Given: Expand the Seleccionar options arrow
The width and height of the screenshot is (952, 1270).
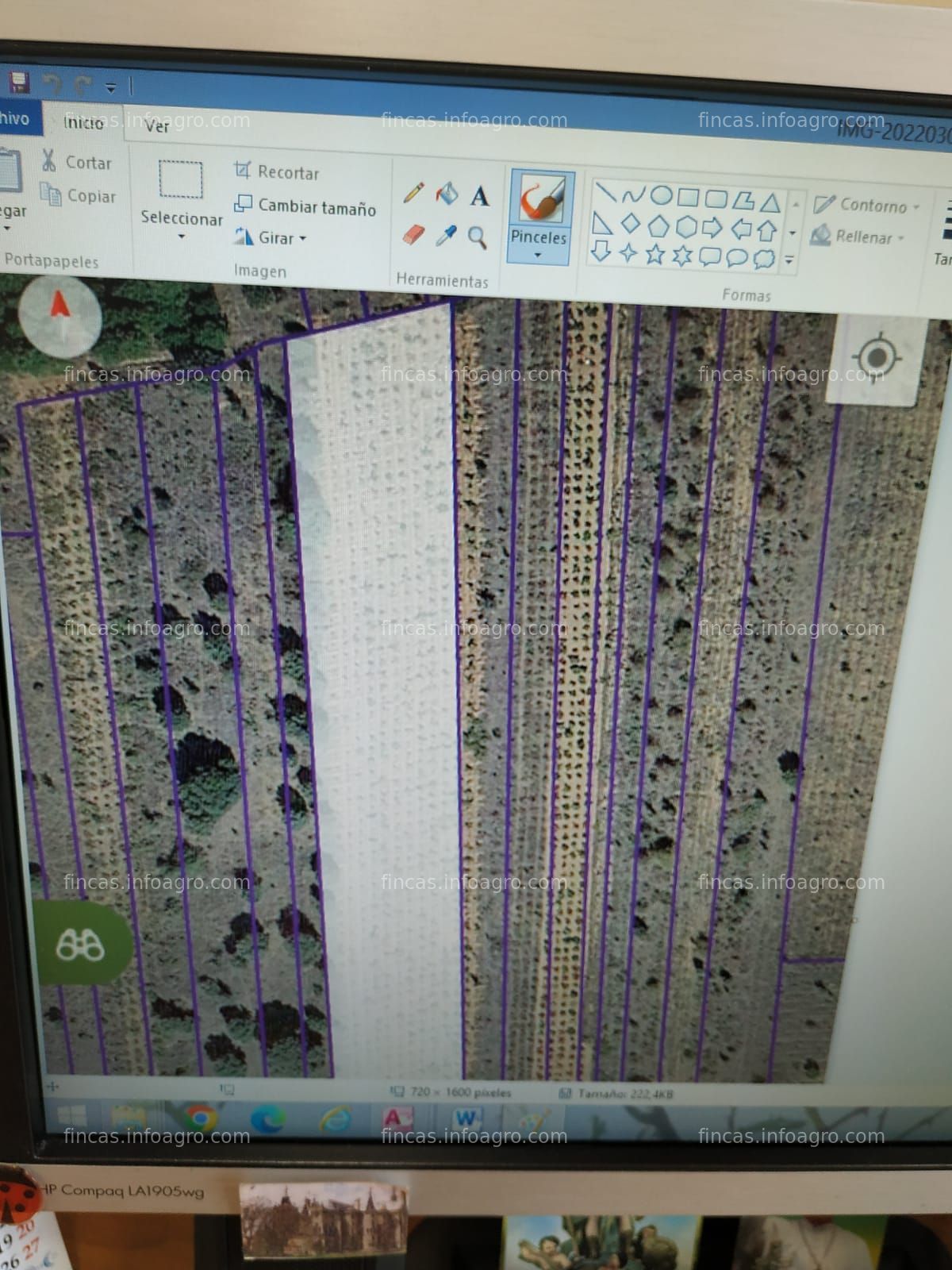Looking at the screenshot, I should pos(181,237).
